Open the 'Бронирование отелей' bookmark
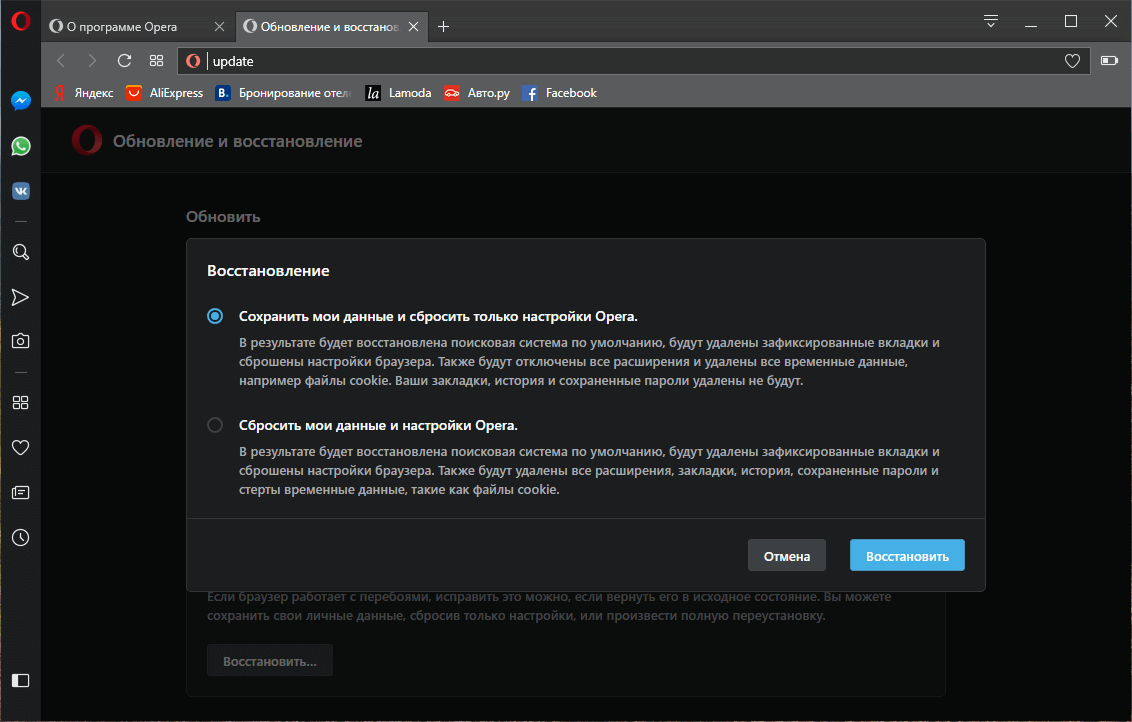The image size is (1132, 722). (284, 92)
